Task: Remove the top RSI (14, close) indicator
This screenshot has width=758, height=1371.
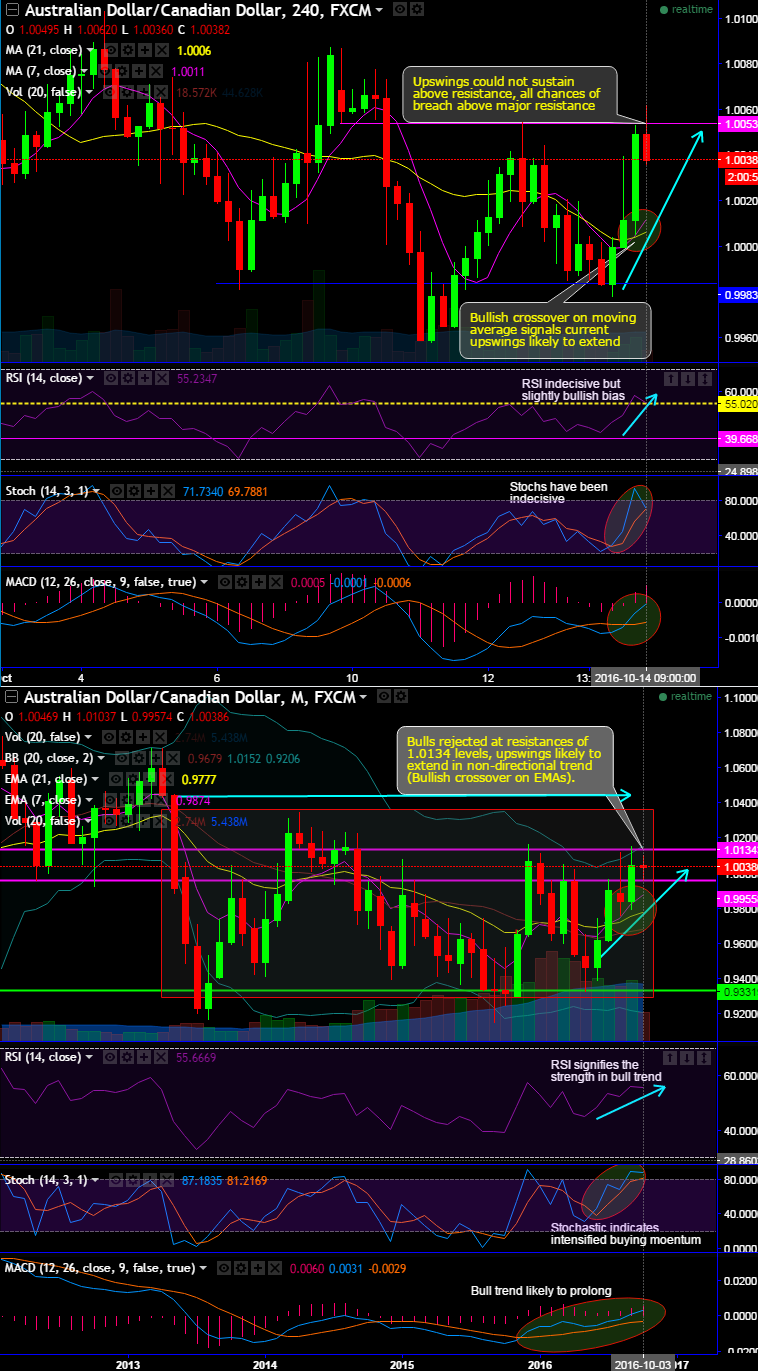Action: 161,378
